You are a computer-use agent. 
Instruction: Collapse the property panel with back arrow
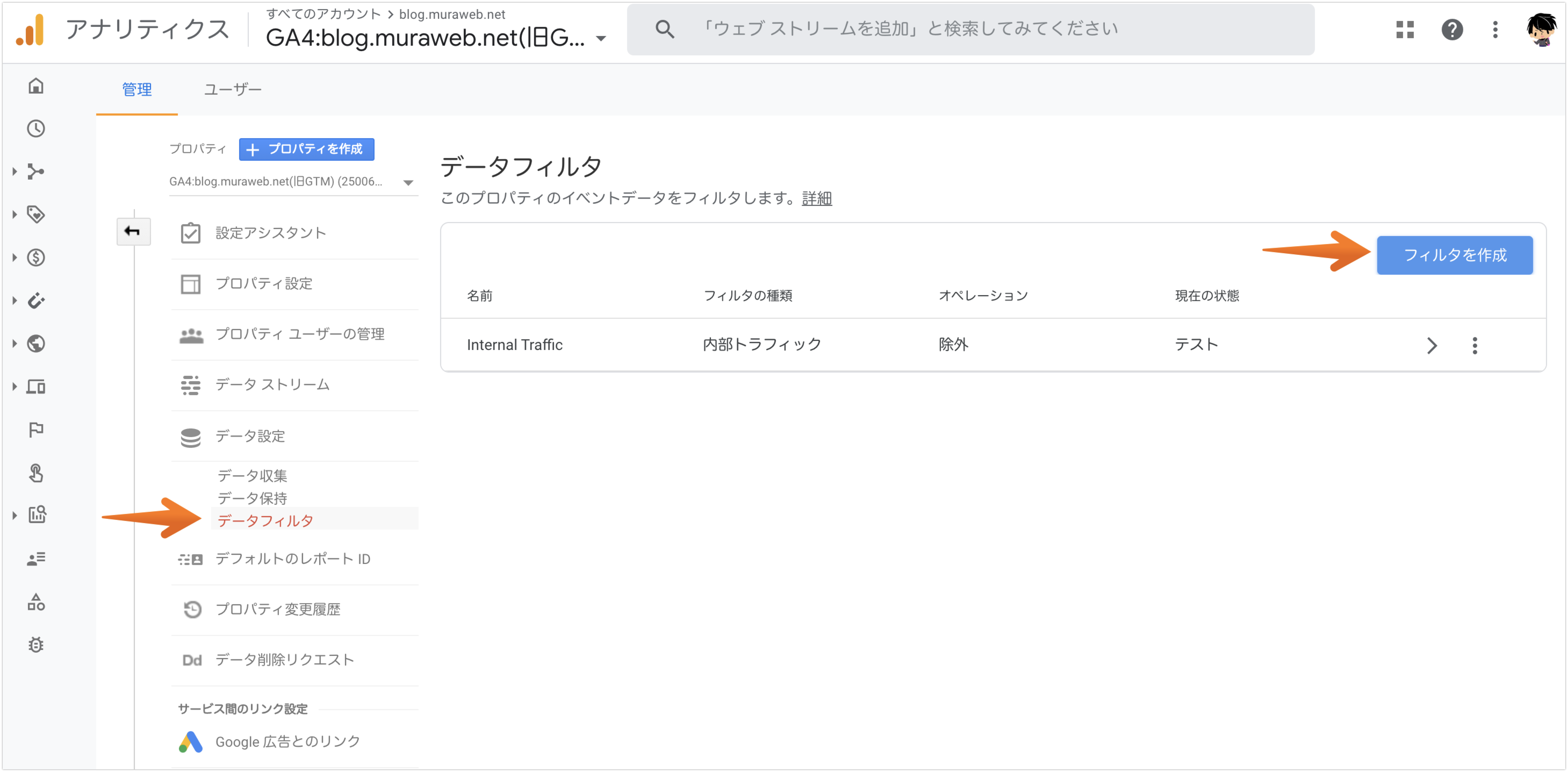point(133,231)
